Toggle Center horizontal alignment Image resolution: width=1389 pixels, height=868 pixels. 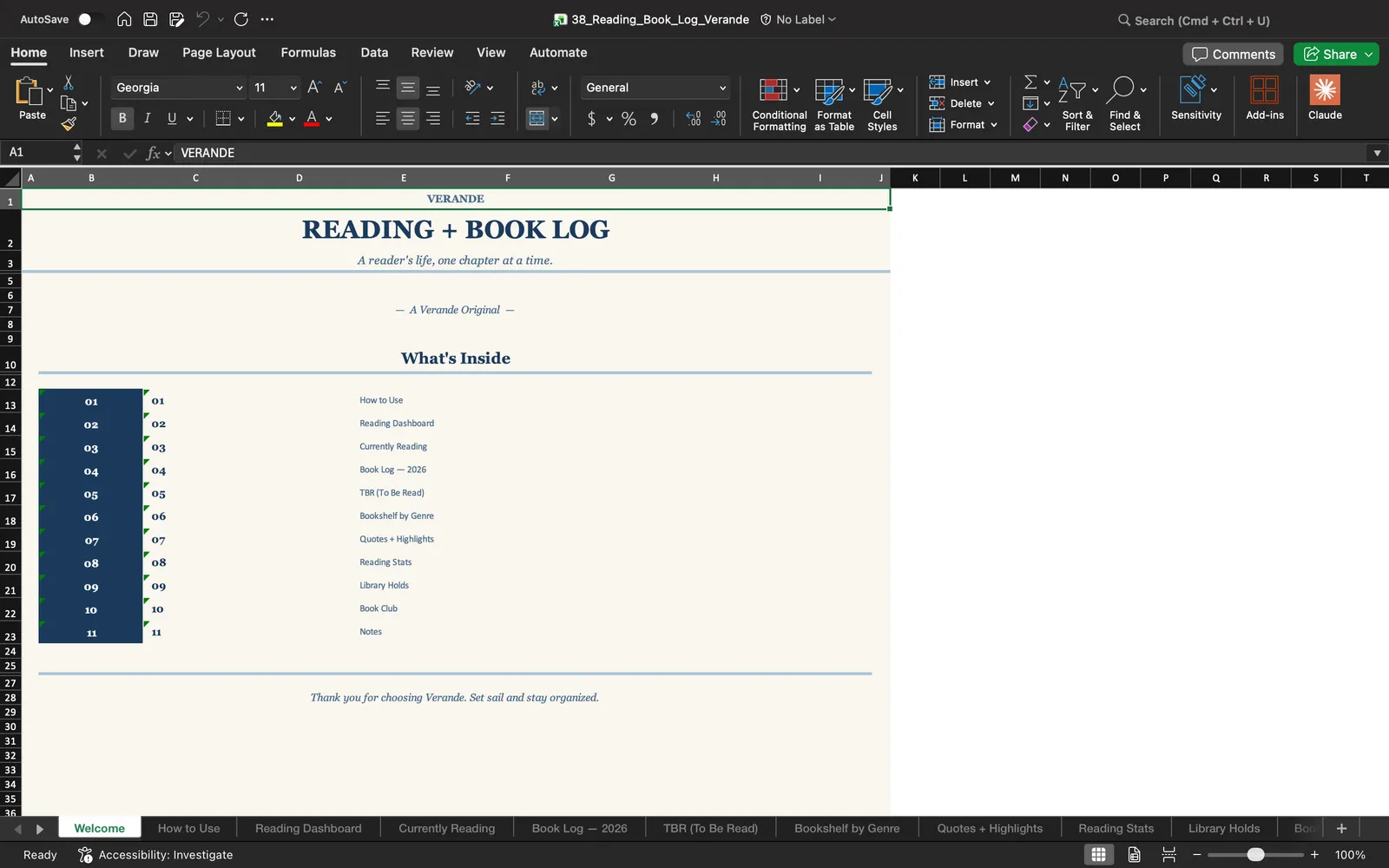tap(407, 118)
